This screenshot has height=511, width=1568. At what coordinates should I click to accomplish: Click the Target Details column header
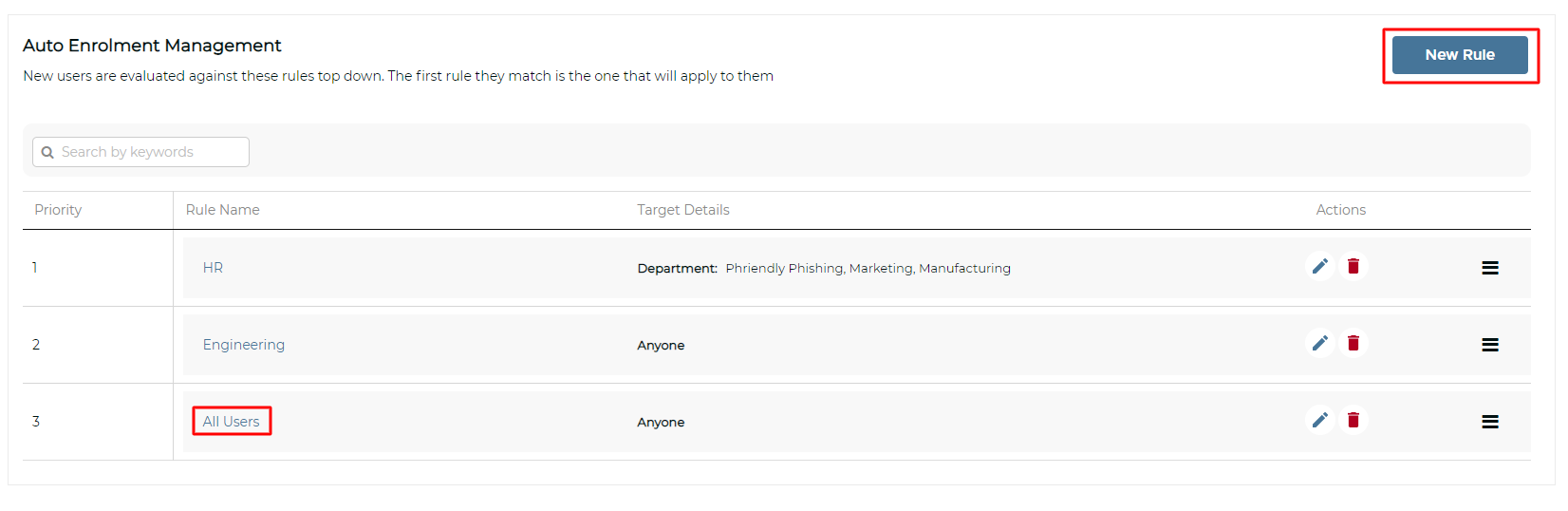(683, 210)
